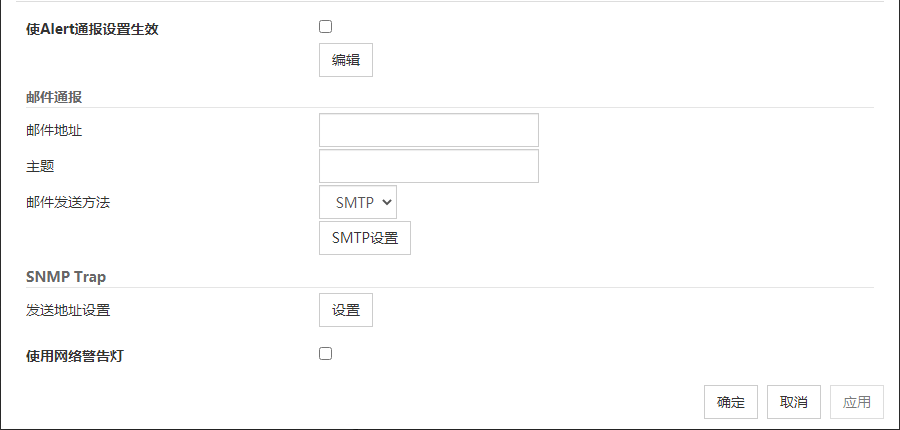Click the 邮件地址 field label
Image resolution: width=900 pixels, height=430 pixels.
click(x=54, y=130)
